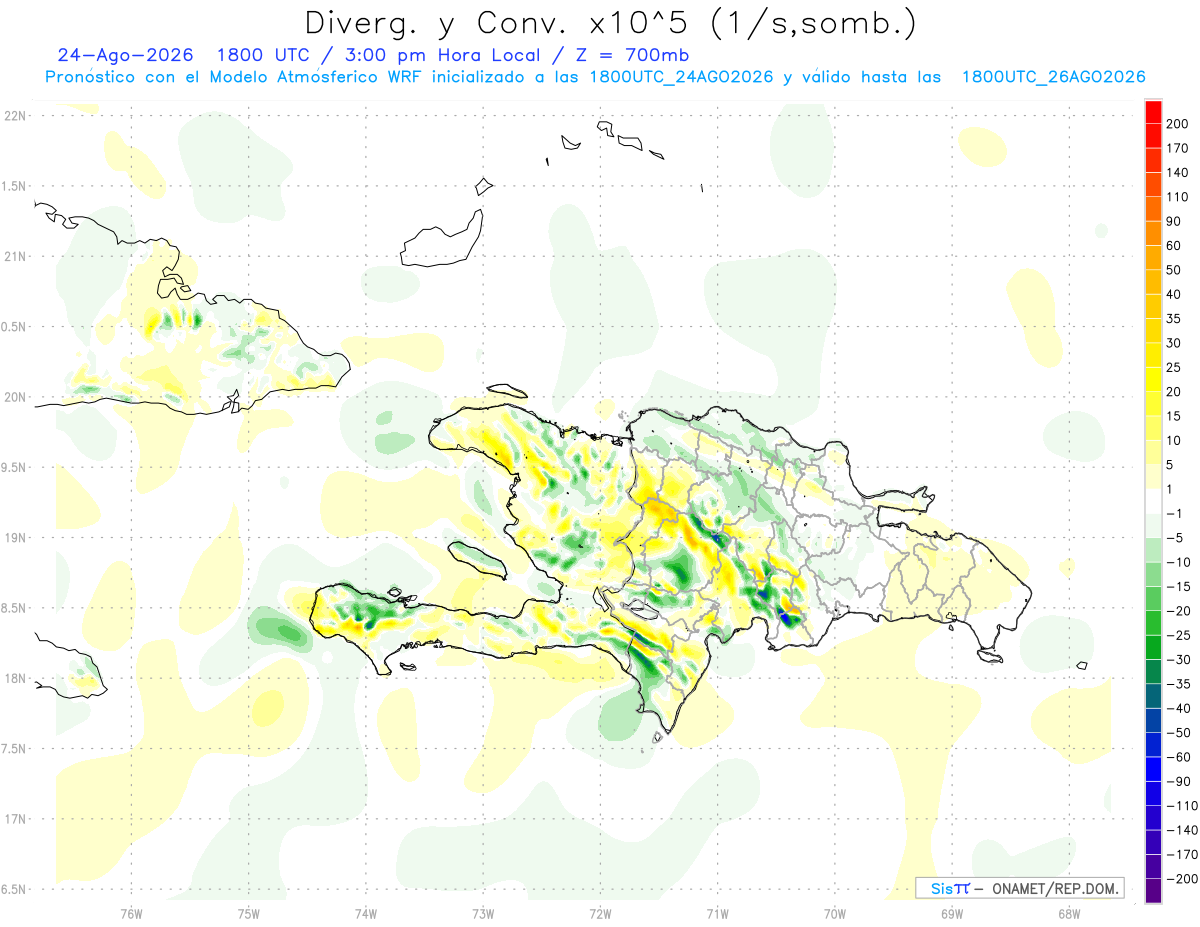Click the "22N" latitude label
Screen dimensions: 1200x927
pos(15,116)
